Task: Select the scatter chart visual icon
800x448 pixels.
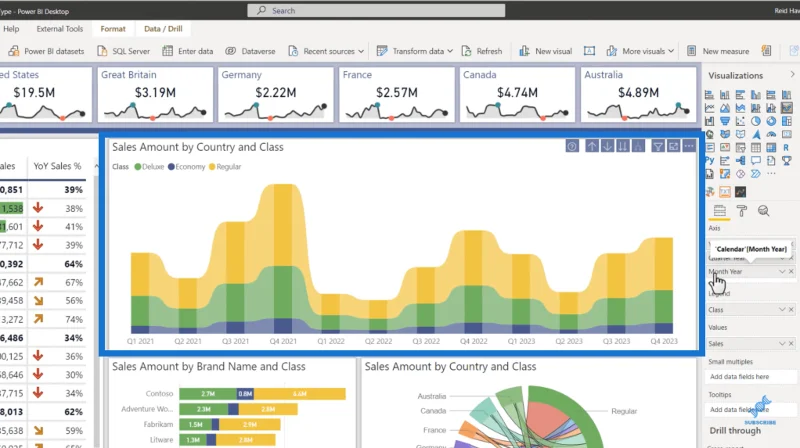Action: pos(740,121)
